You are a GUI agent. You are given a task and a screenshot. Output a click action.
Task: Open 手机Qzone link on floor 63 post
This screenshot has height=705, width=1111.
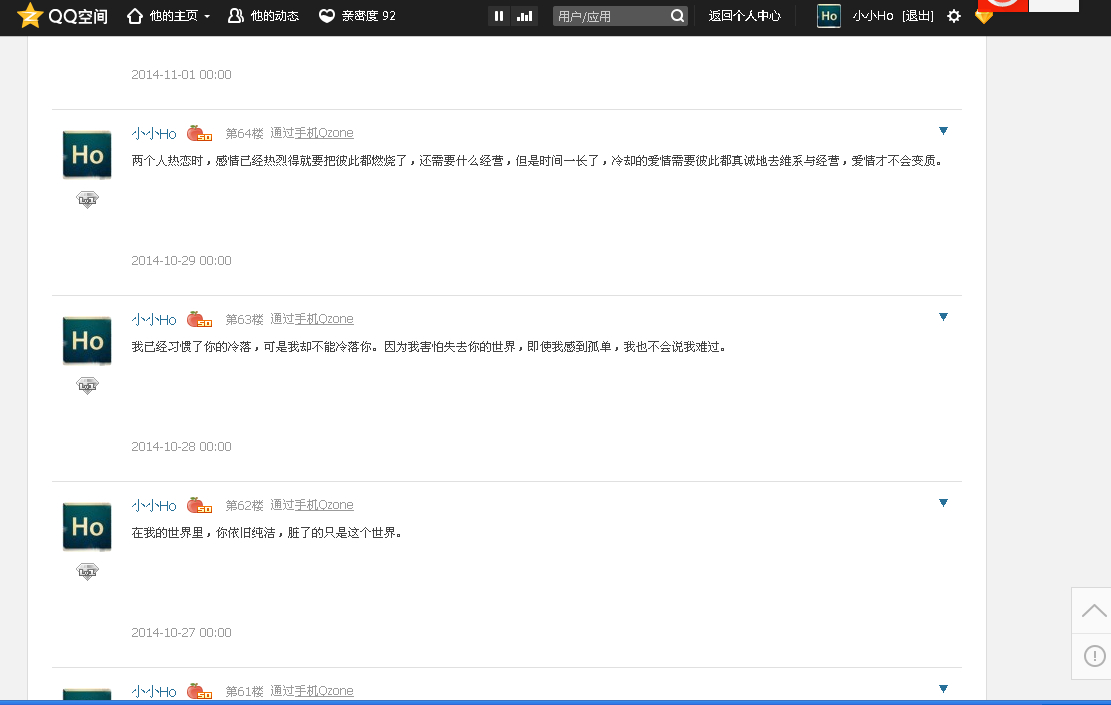pos(324,319)
